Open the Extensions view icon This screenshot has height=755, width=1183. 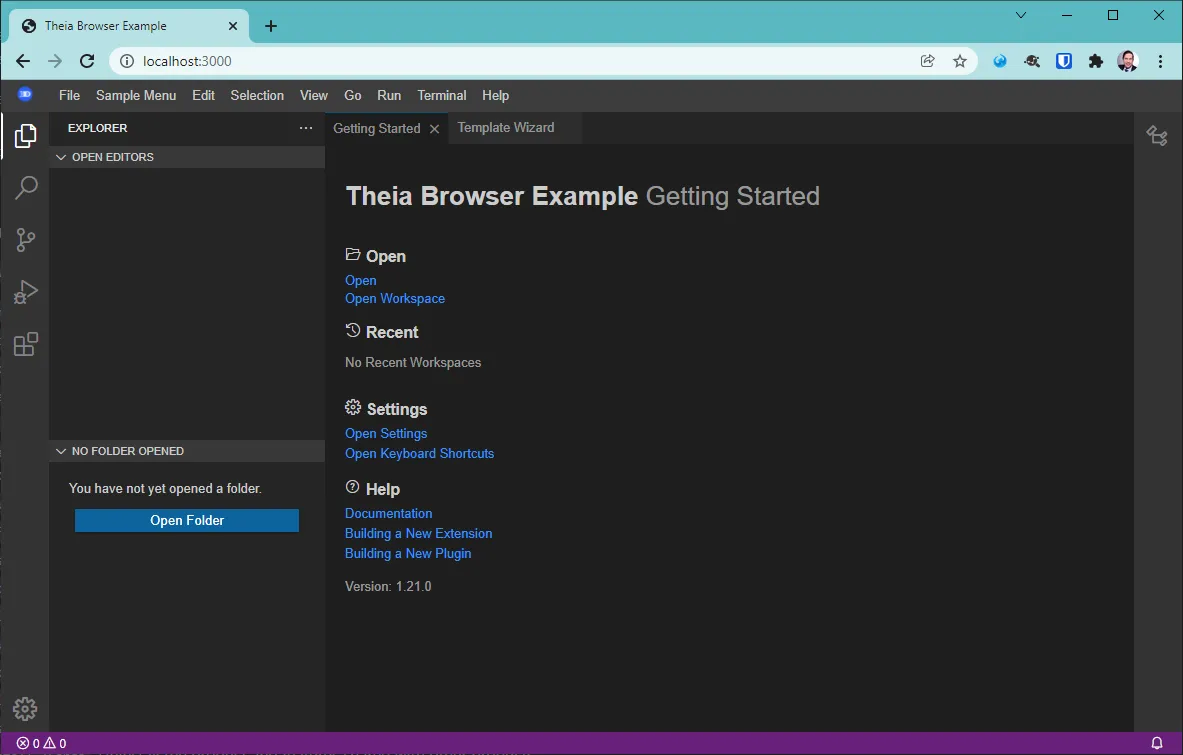pos(26,345)
